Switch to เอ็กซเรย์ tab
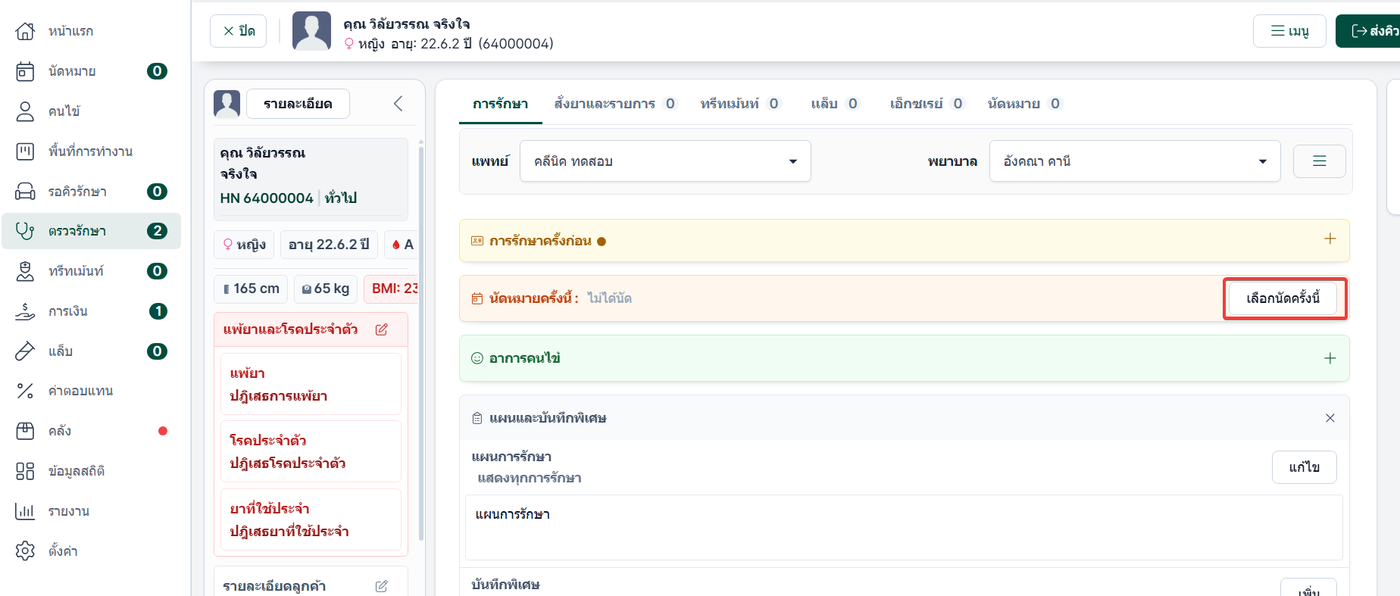The height and width of the screenshot is (596, 1400). tap(927, 103)
